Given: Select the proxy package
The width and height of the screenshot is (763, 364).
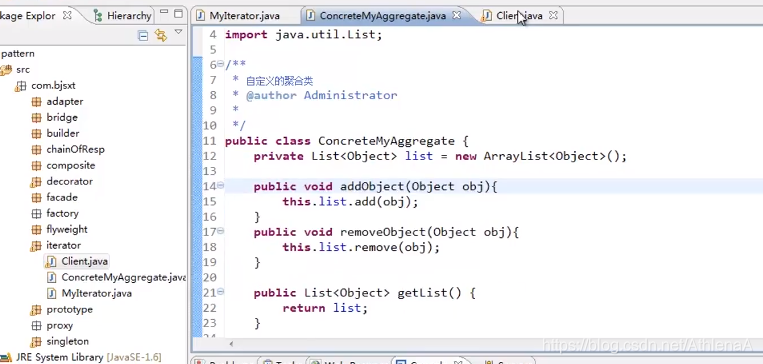Looking at the screenshot, I should coord(59,326).
